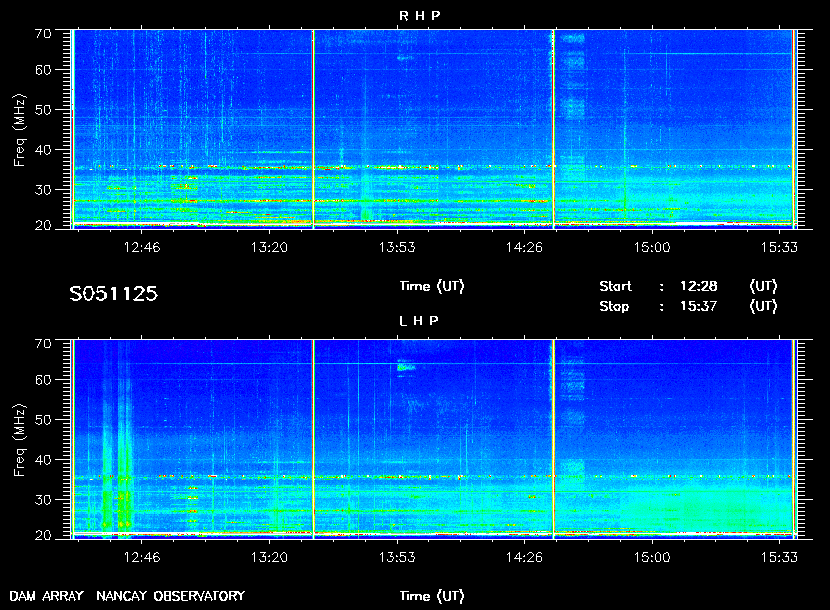Image resolution: width=830 pixels, height=610 pixels.
Task: Click the "Time (UT)" label beneath the LHP plot
Action: pos(432,596)
